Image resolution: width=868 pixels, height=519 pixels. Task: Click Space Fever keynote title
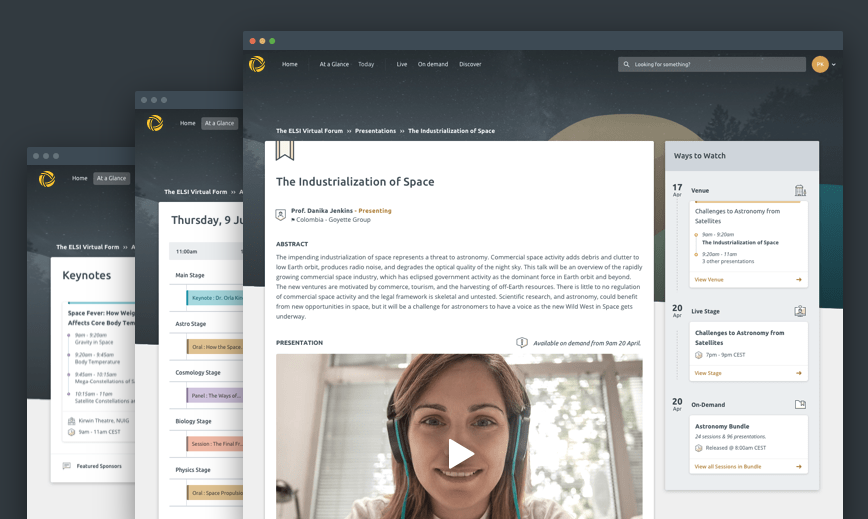pos(101,318)
